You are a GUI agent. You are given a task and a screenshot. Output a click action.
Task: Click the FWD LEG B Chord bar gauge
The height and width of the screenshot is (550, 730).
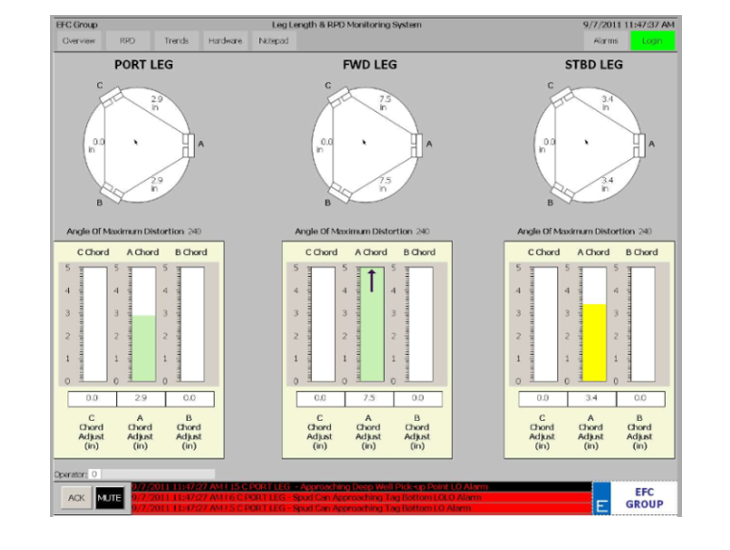click(420, 324)
